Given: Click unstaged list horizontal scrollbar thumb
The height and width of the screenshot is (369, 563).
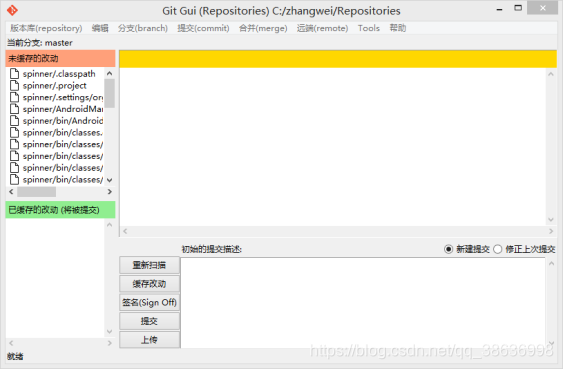Looking at the screenshot, I should pos(37,192).
